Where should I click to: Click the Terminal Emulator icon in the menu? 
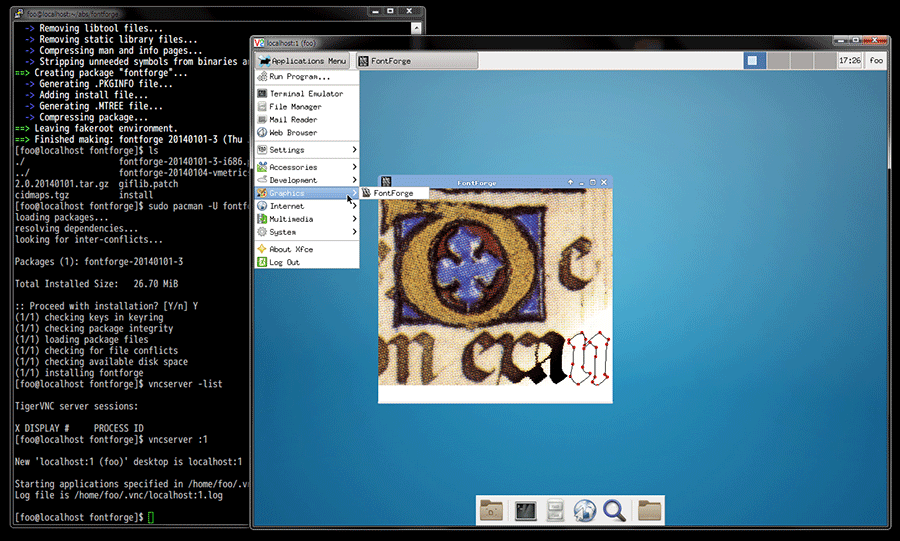pos(262,94)
